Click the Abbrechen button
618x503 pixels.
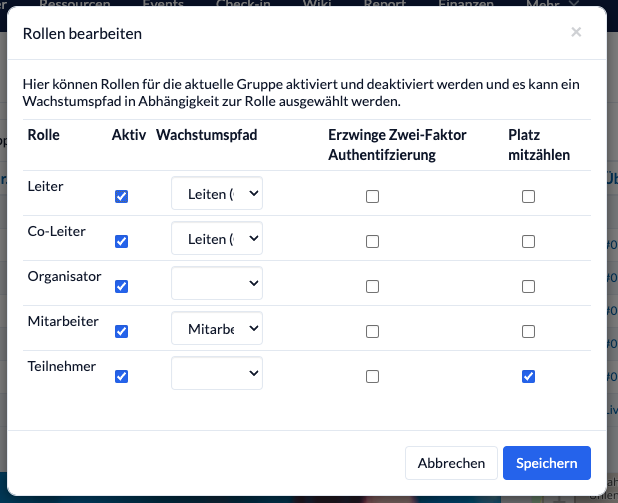point(451,463)
